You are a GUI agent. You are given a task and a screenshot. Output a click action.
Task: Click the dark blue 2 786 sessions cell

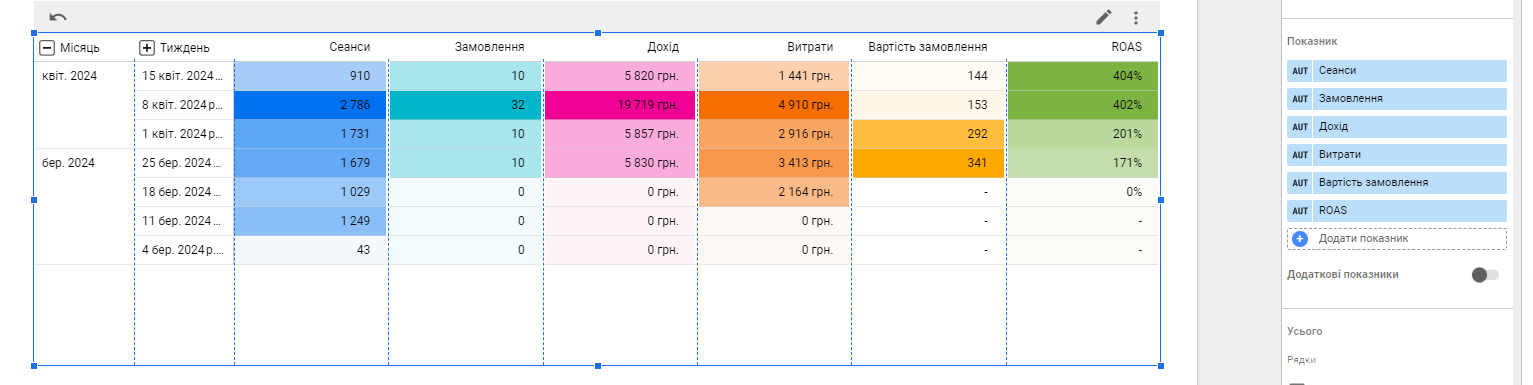(310, 105)
